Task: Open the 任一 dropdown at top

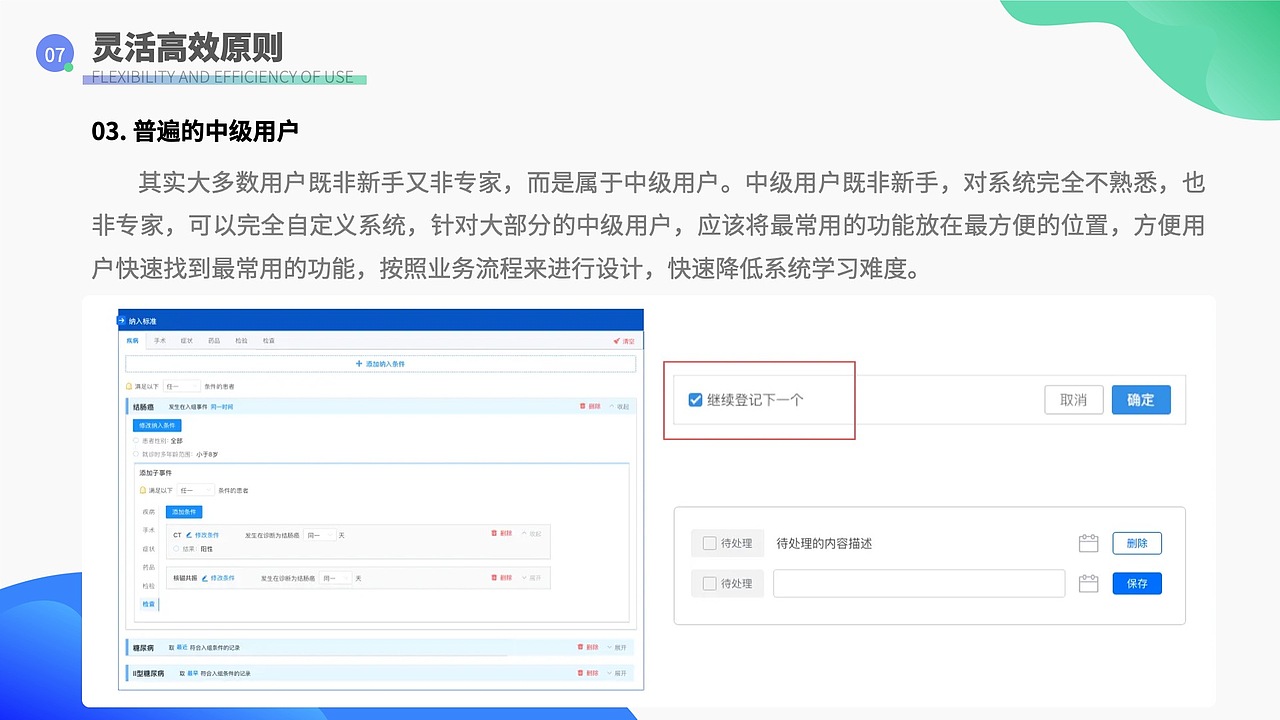Action: (181, 384)
